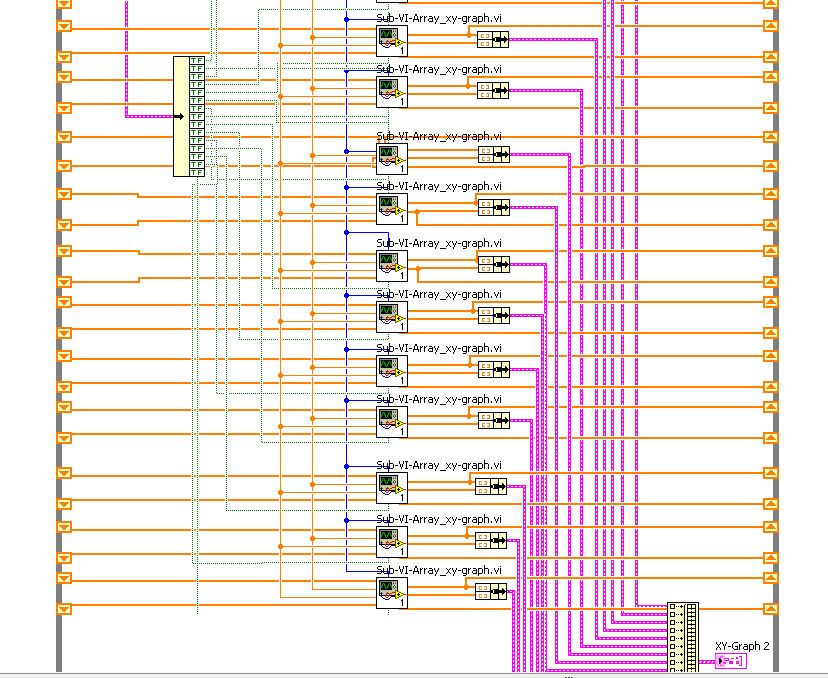The width and height of the screenshot is (828, 678).
Task: Select the Bundle node beside the third Sub-VI
Action: pos(494,154)
